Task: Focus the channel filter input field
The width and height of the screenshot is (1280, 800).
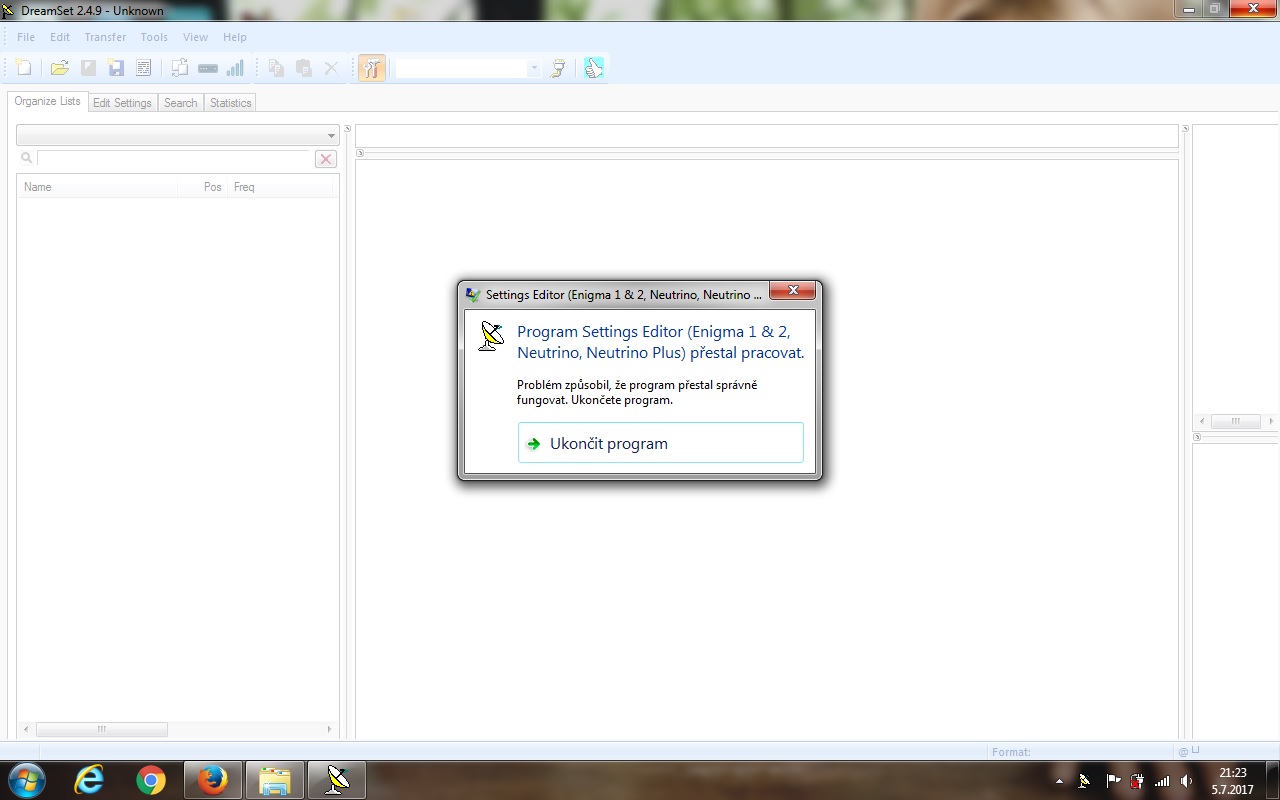Action: click(x=174, y=159)
